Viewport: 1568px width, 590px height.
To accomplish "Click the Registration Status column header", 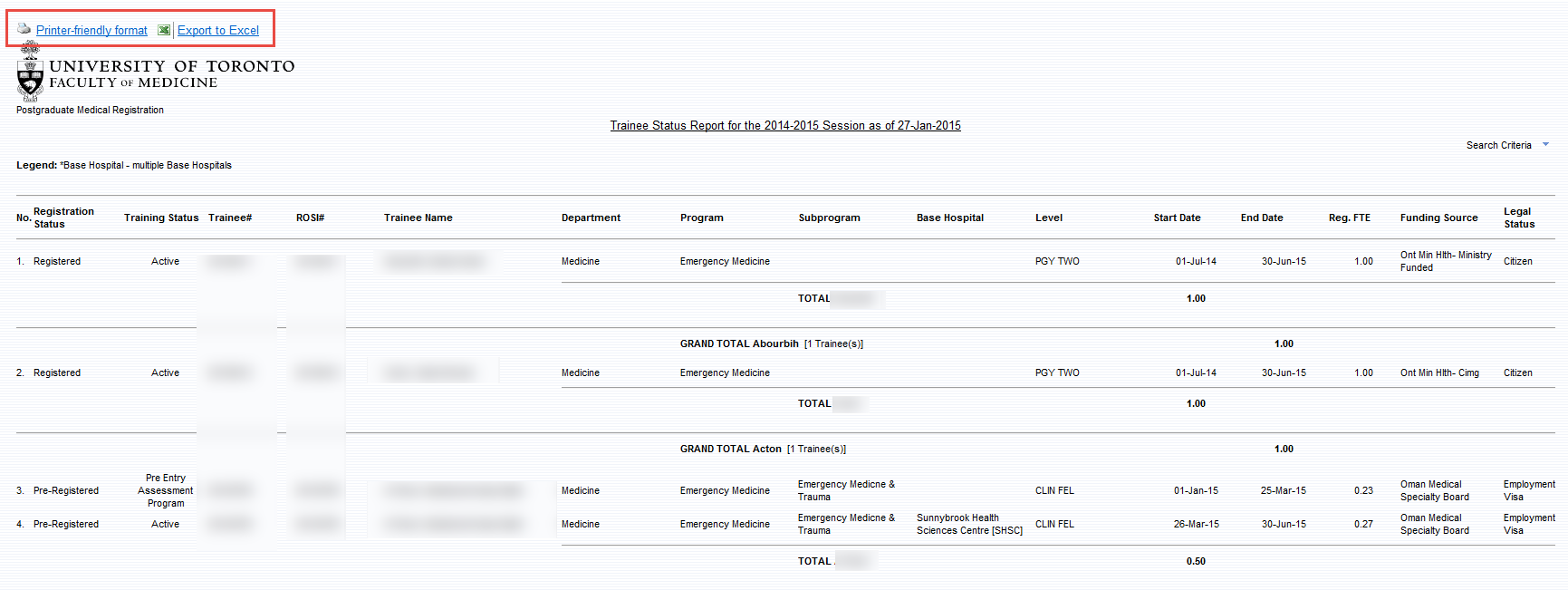I will (63, 218).
